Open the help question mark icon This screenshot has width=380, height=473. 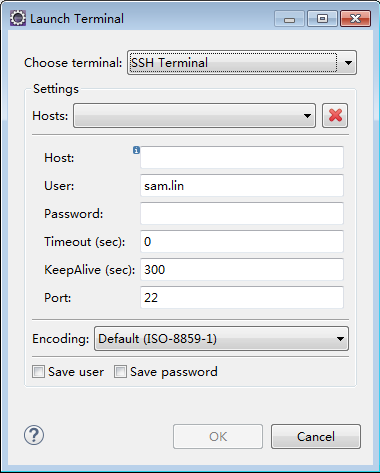(34, 435)
